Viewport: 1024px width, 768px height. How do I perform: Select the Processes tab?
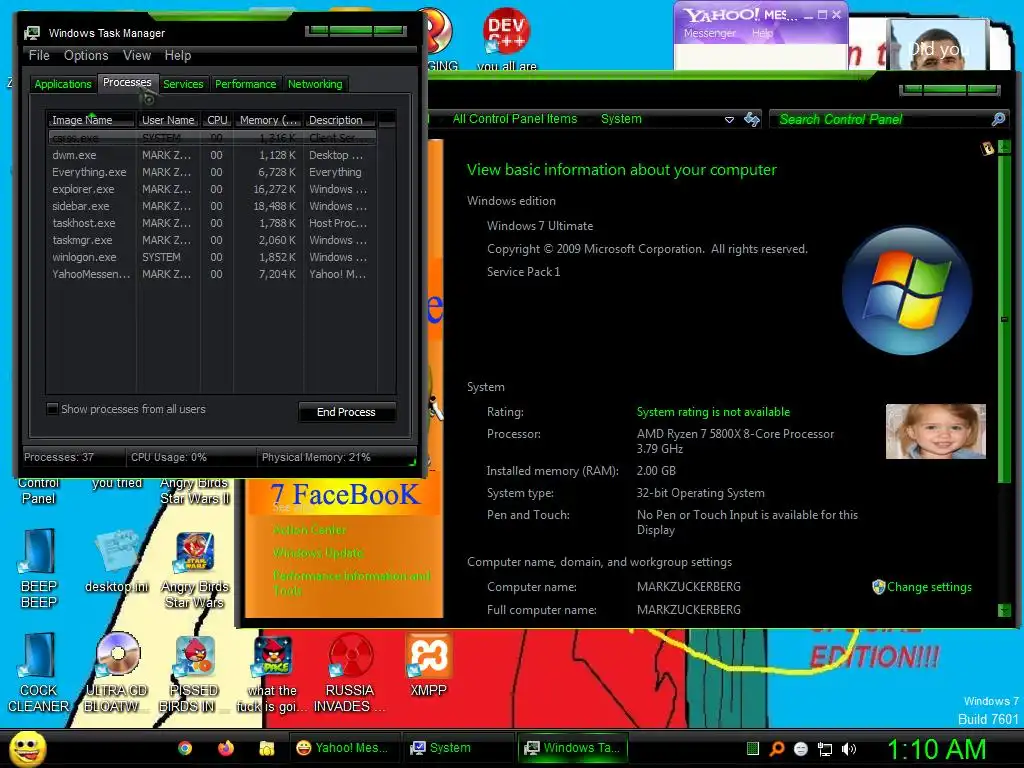(127, 82)
